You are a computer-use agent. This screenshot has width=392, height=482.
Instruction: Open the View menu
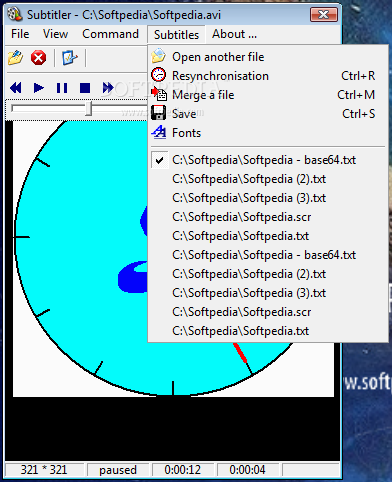click(55, 34)
